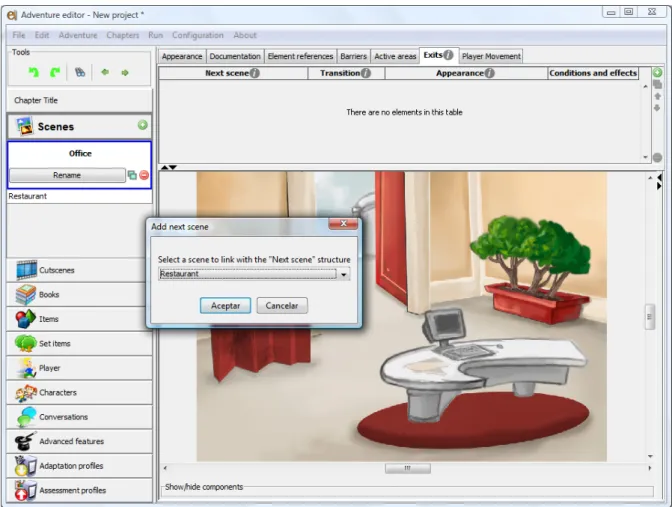Open the About menu

point(245,35)
